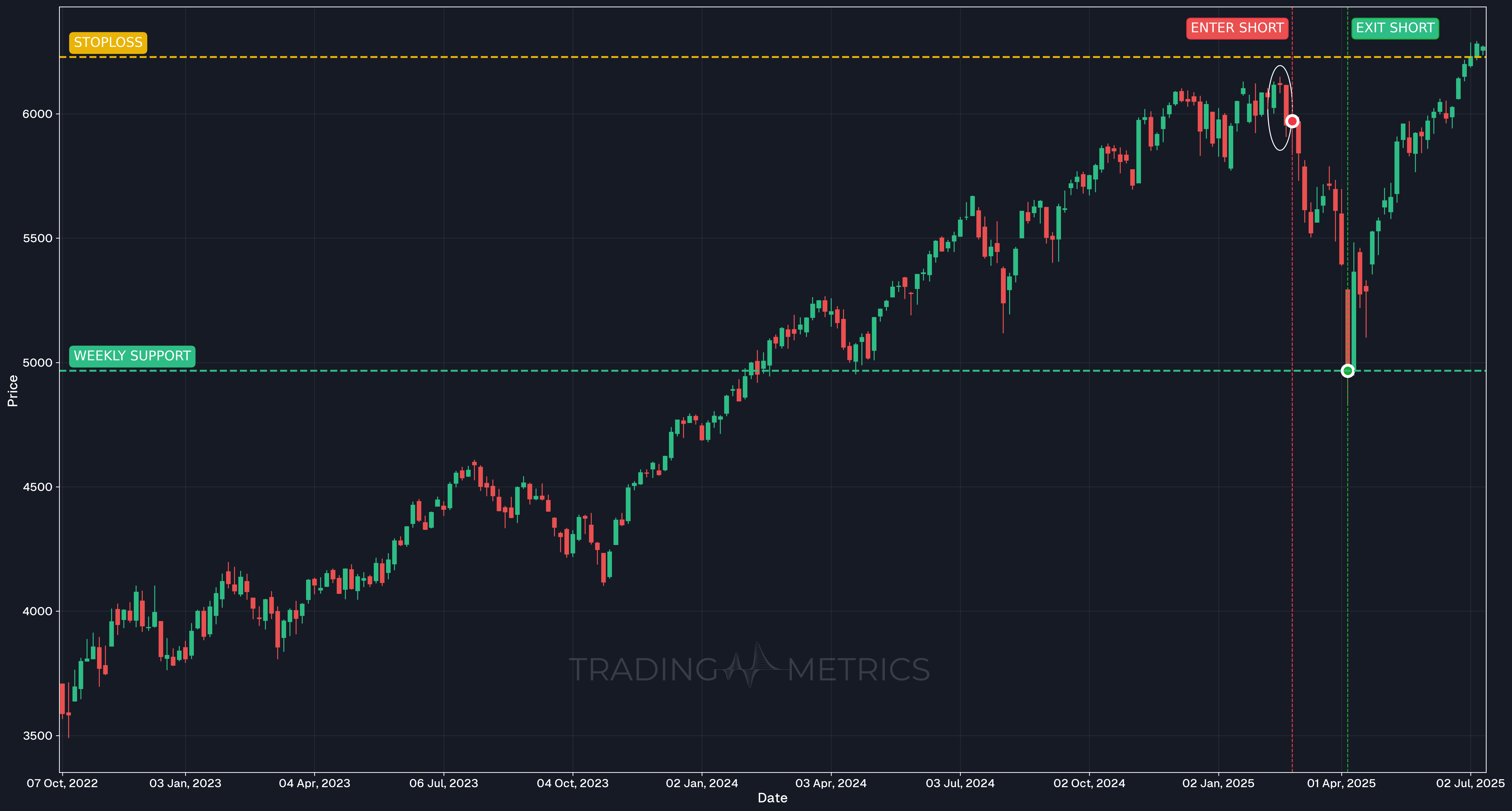Click the STOPLOSS label
The width and height of the screenshot is (1512, 811).
tap(108, 43)
